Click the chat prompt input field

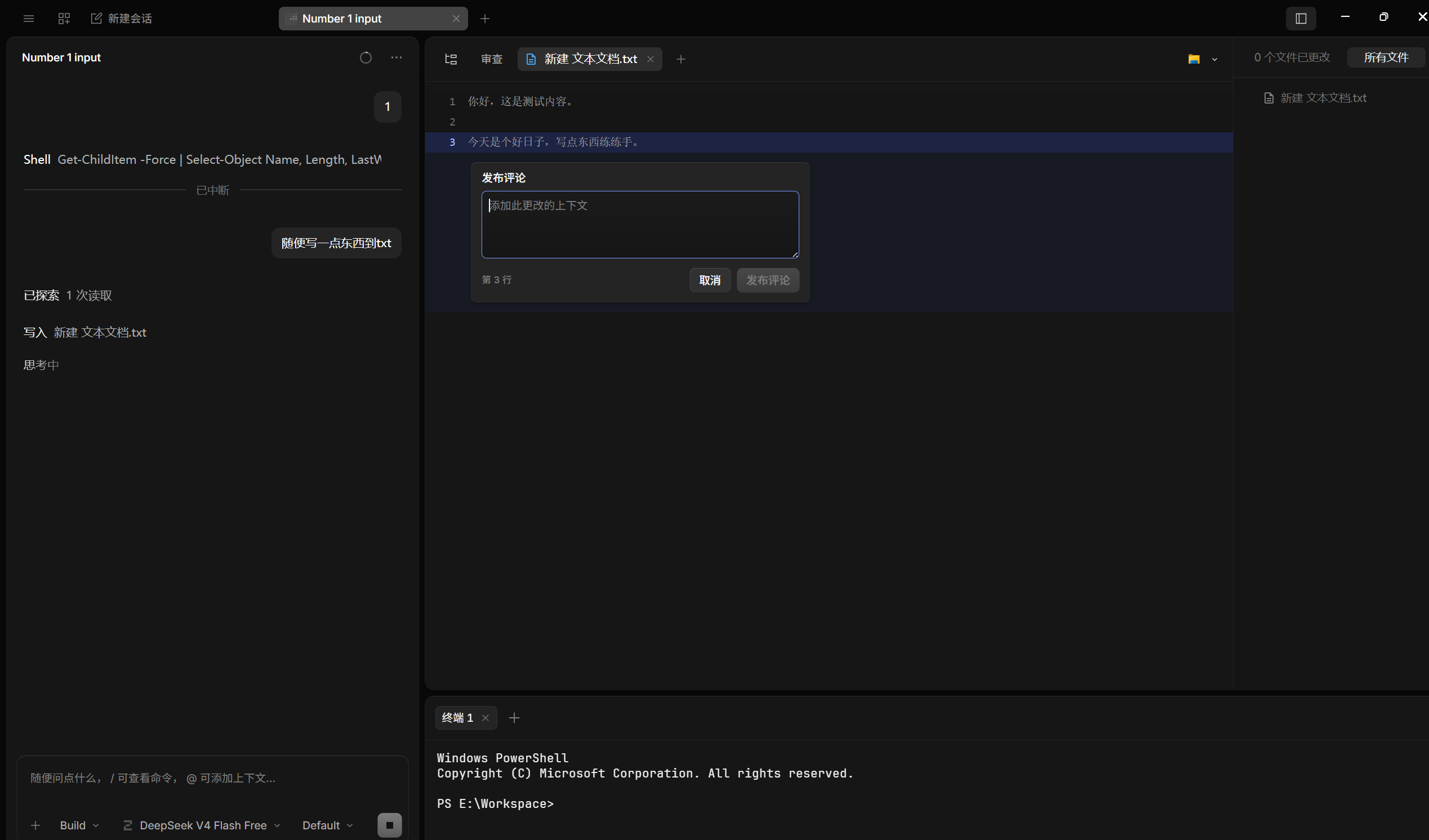point(212,778)
